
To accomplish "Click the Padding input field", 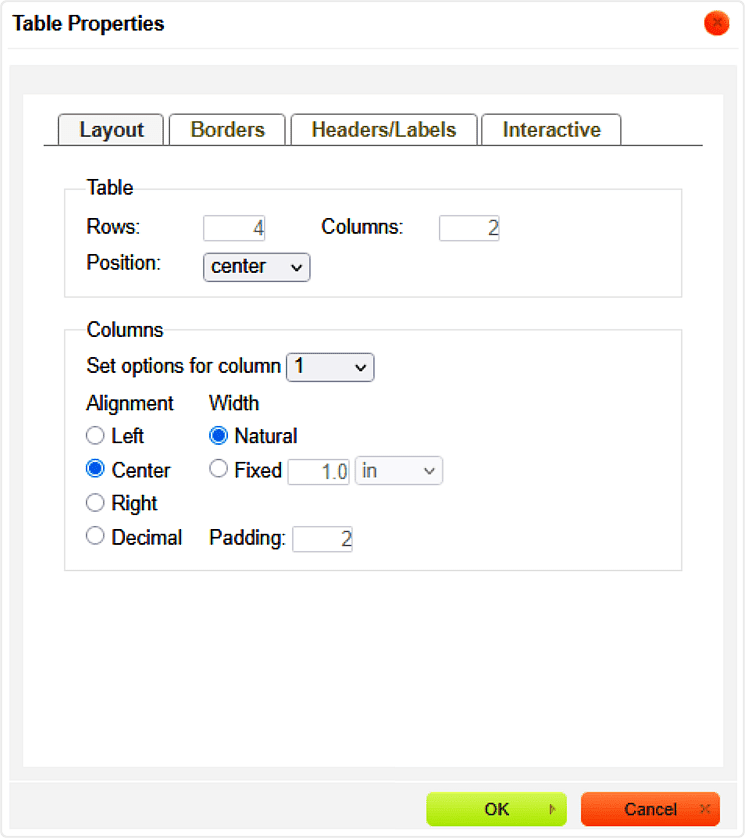I will point(322,539).
